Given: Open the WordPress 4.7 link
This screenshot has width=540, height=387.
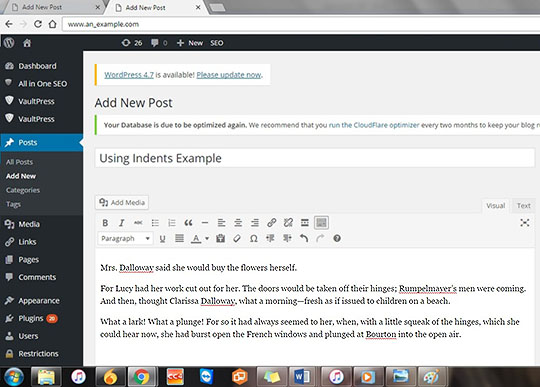Looking at the screenshot, I should click(129, 75).
